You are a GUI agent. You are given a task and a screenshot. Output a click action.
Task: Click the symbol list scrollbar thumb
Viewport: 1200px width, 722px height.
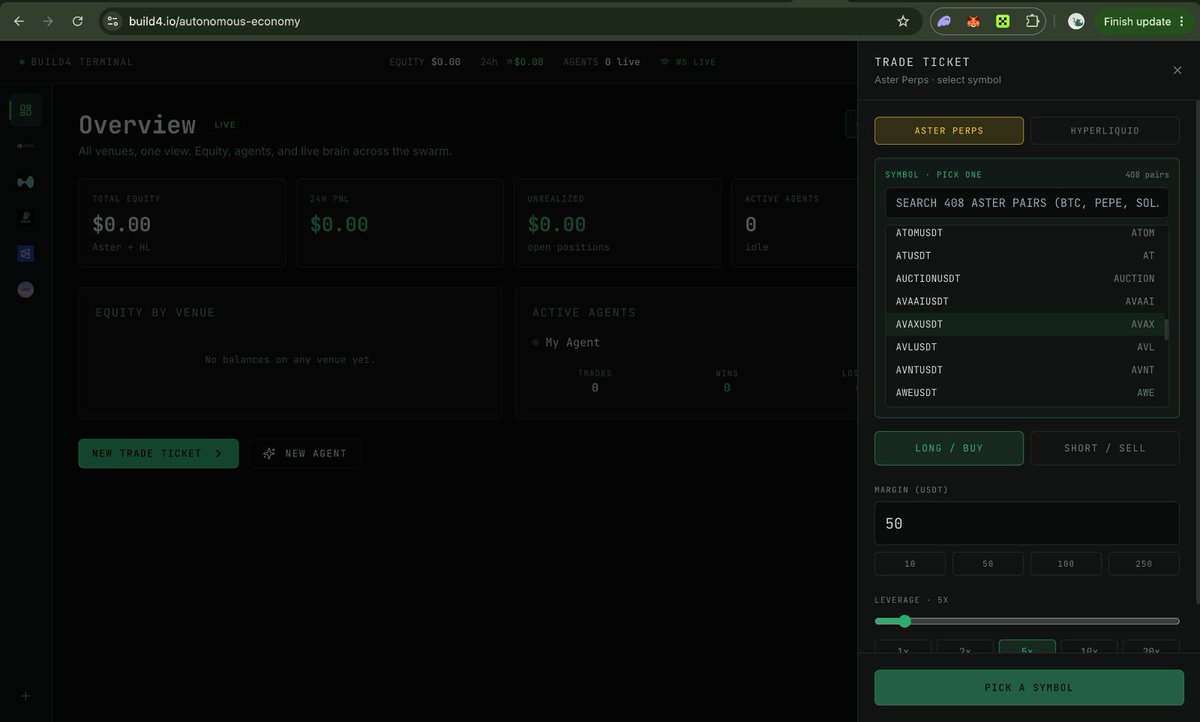(1166, 330)
